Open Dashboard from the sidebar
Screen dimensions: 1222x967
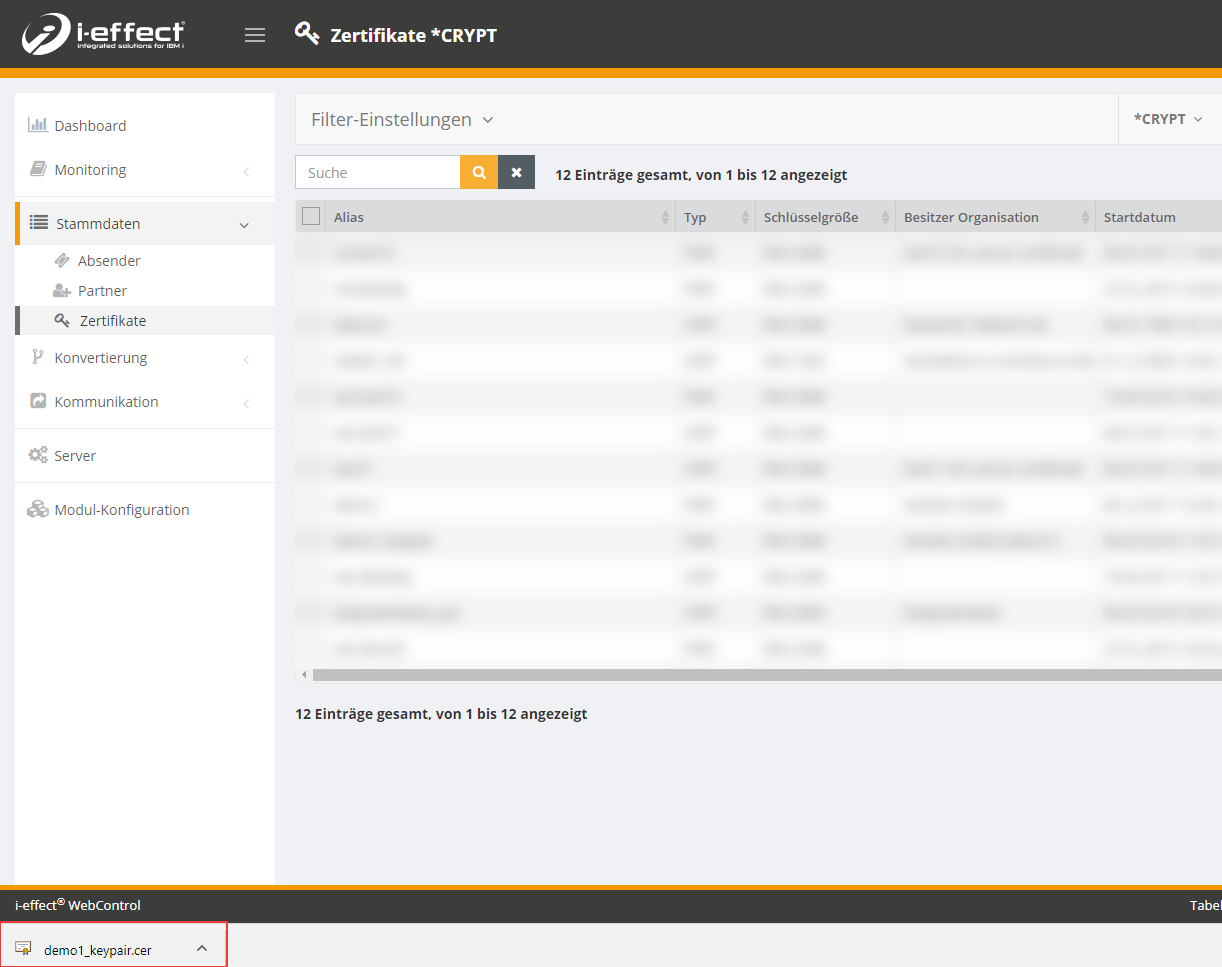click(90, 126)
